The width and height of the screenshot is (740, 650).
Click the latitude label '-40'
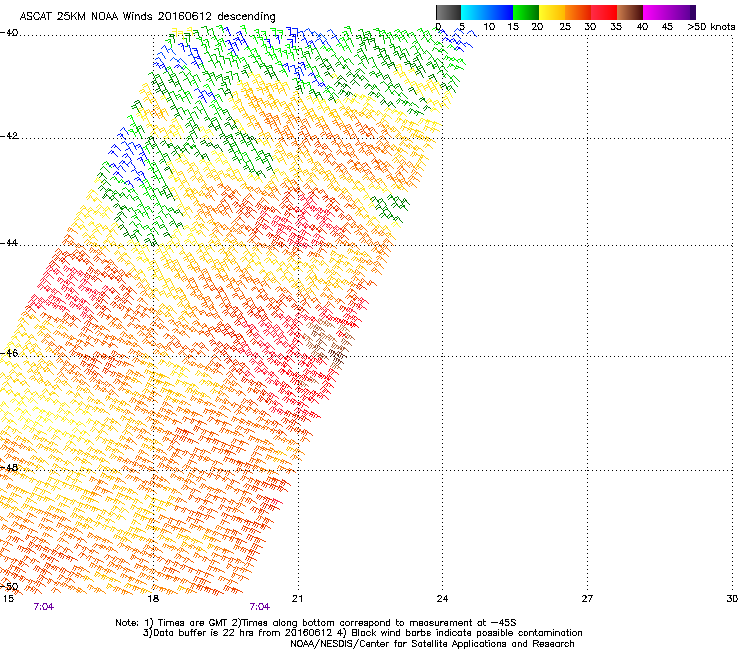(x=9, y=33)
